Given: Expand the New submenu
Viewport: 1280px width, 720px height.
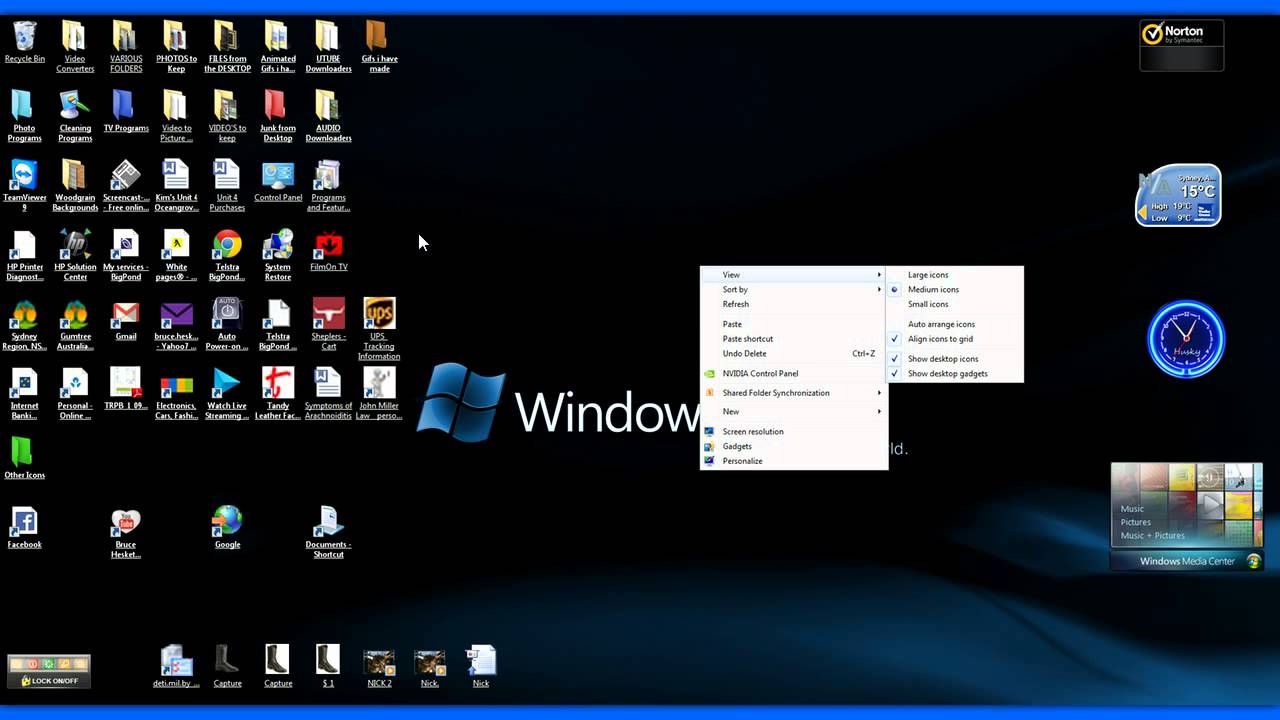Looking at the screenshot, I should (794, 412).
